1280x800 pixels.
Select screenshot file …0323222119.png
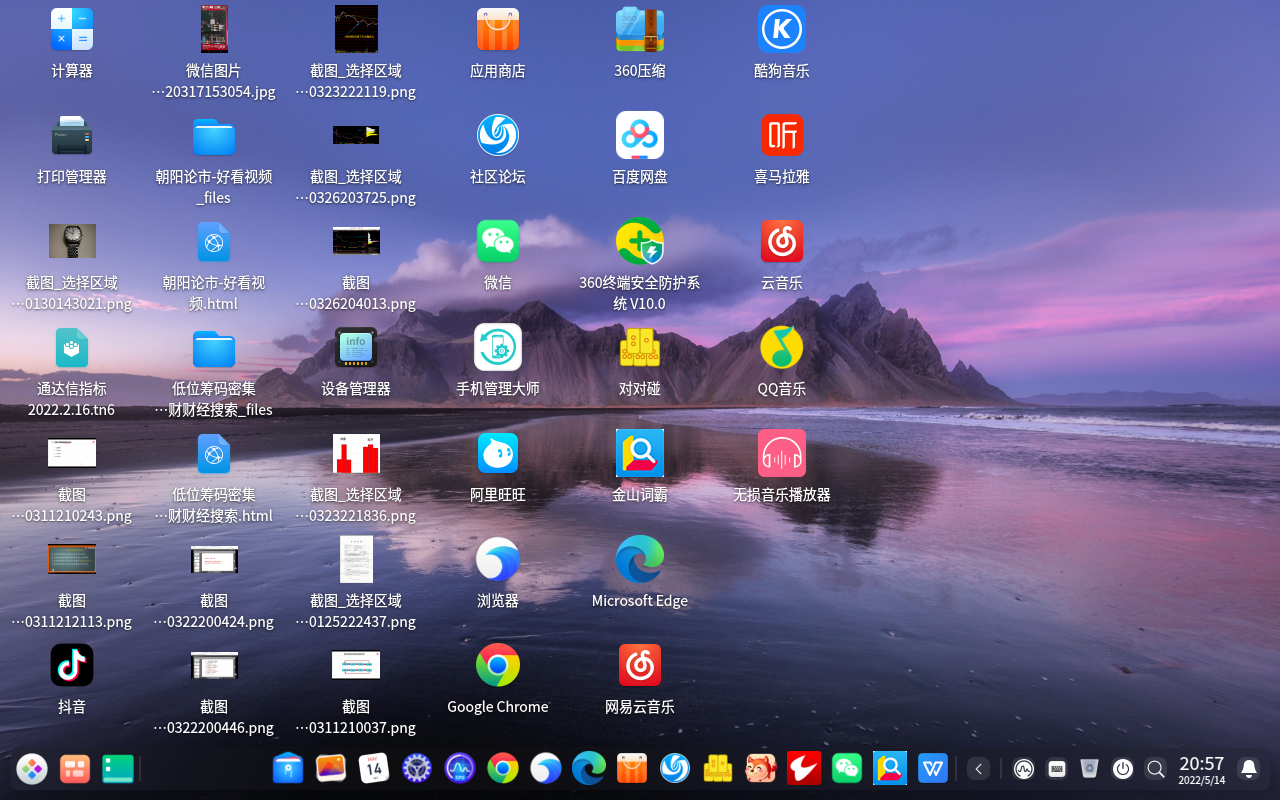click(356, 30)
